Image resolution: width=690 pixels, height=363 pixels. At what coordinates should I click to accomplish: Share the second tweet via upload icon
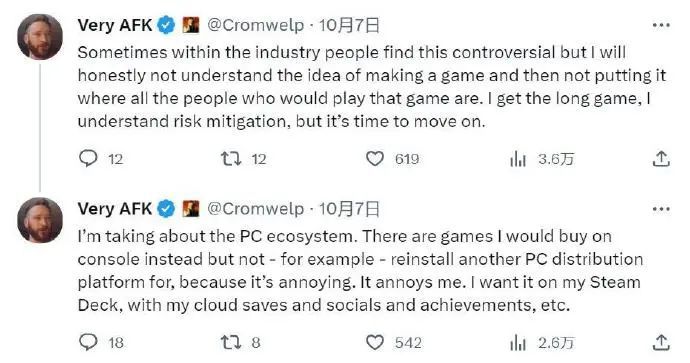661,342
